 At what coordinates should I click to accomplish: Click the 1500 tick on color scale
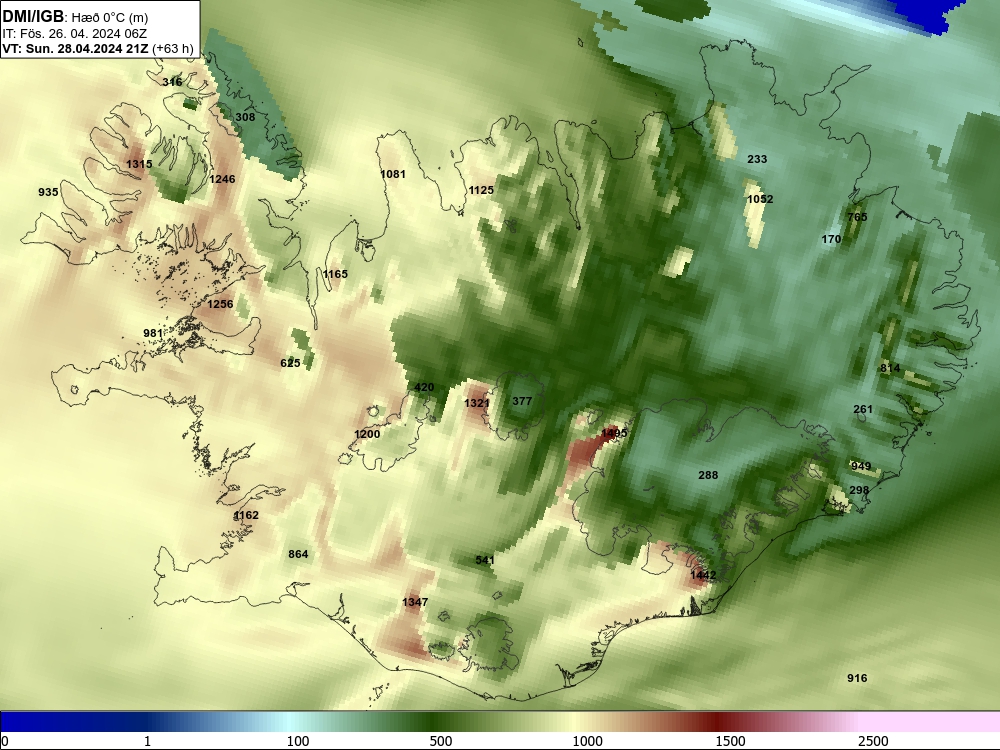pyautogui.click(x=730, y=741)
